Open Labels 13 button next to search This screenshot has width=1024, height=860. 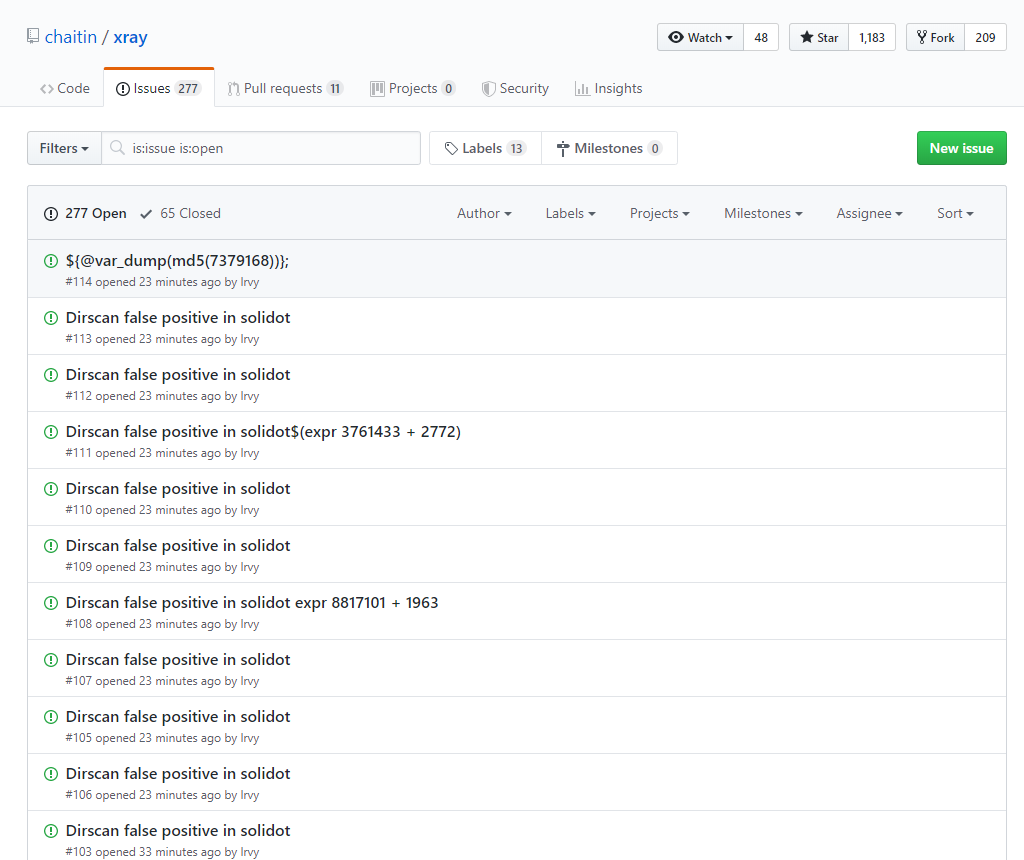[x=485, y=148]
